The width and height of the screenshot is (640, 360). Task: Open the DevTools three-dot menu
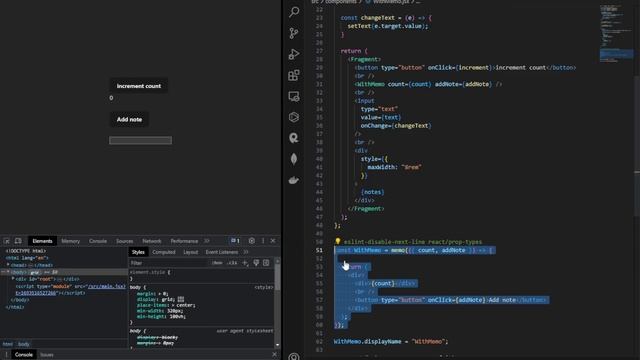pyautogui.click(x=263, y=241)
